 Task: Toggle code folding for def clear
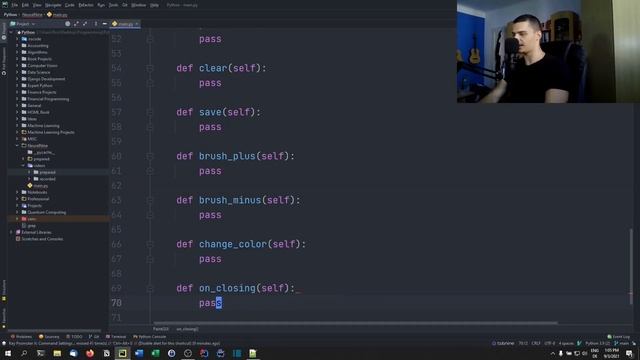(150, 68)
